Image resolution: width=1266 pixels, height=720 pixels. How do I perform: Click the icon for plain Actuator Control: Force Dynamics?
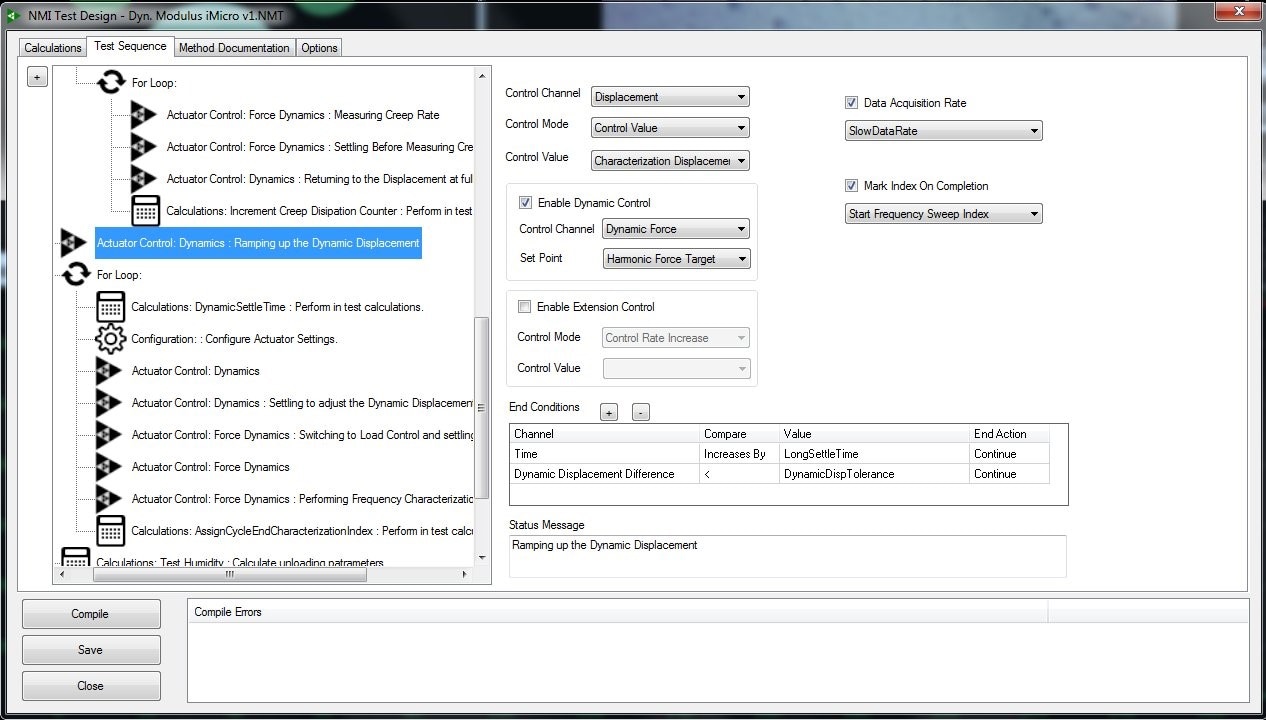point(109,466)
